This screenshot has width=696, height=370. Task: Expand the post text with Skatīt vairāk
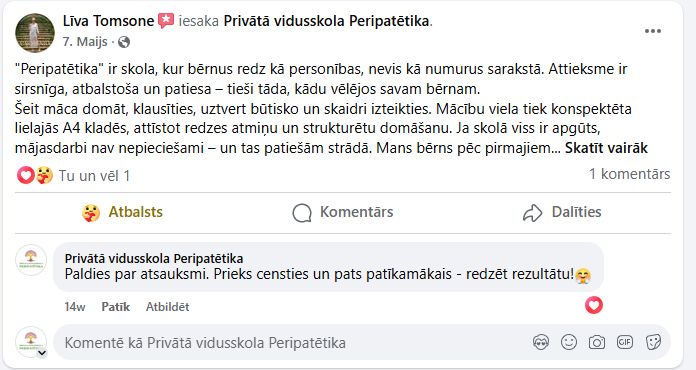(606, 148)
